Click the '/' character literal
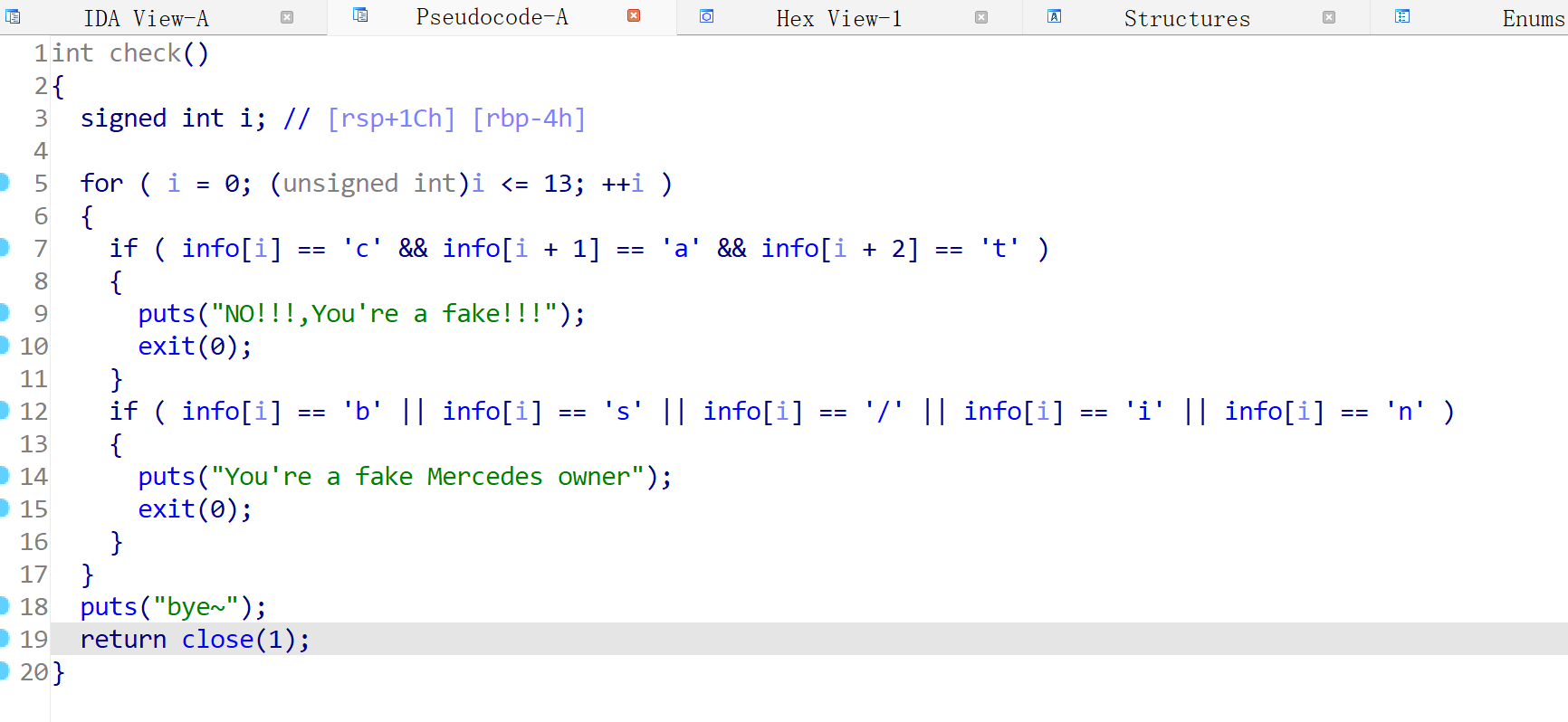Screen dimensions: 1568x722 coord(884,412)
